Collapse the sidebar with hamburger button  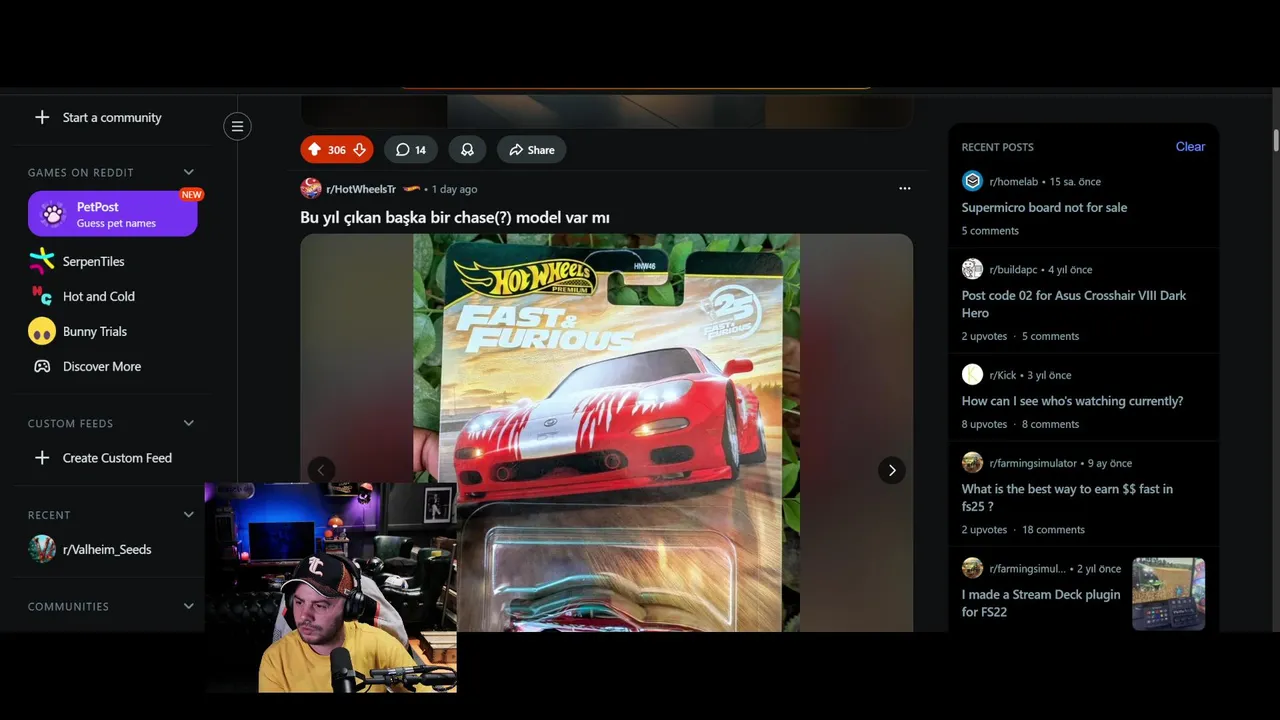coord(237,126)
